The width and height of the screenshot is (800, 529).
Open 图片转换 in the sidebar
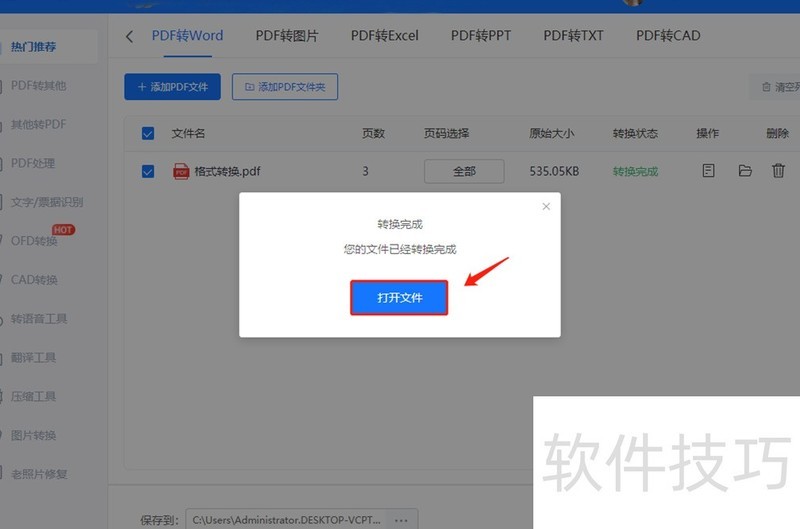click(x=34, y=435)
